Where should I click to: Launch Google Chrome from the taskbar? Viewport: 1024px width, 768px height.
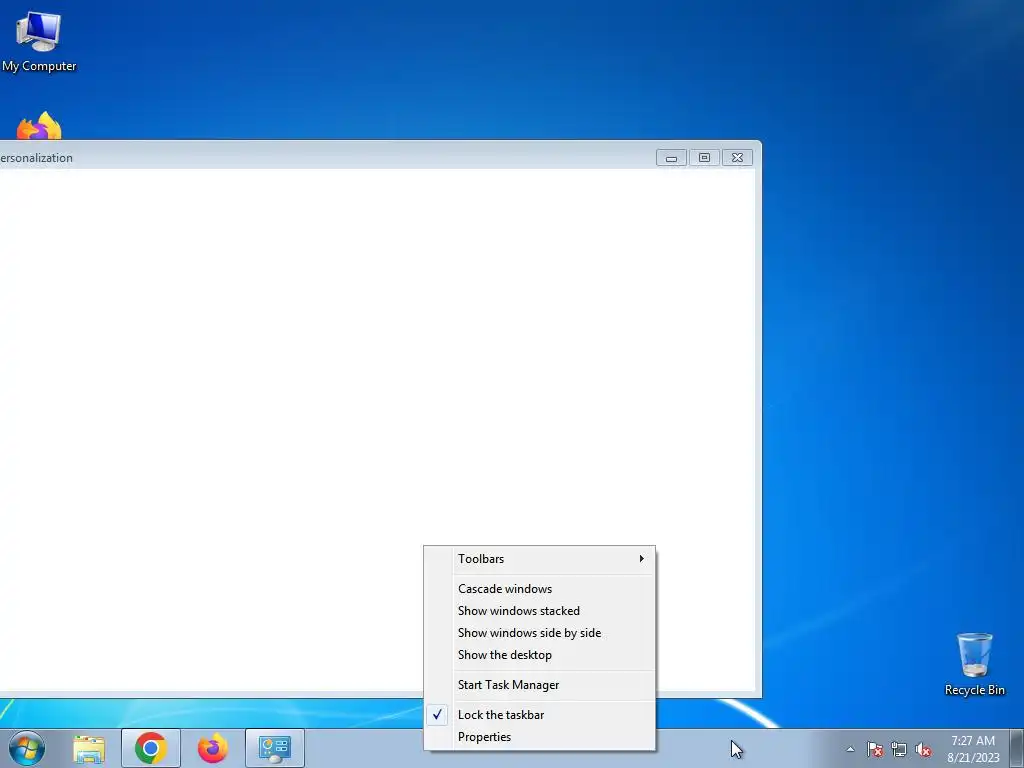(x=151, y=749)
